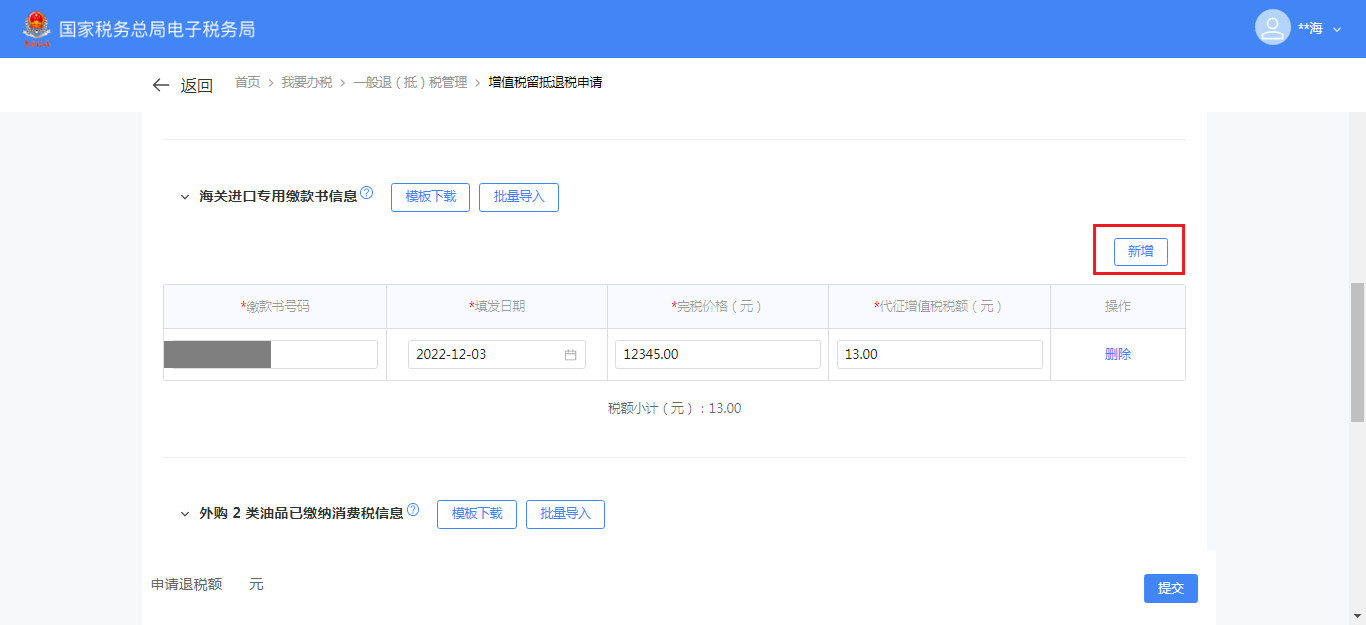This screenshot has height=625, width=1366.
Task: Go to 首页 breadcrumb
Action: pos(247,82)
